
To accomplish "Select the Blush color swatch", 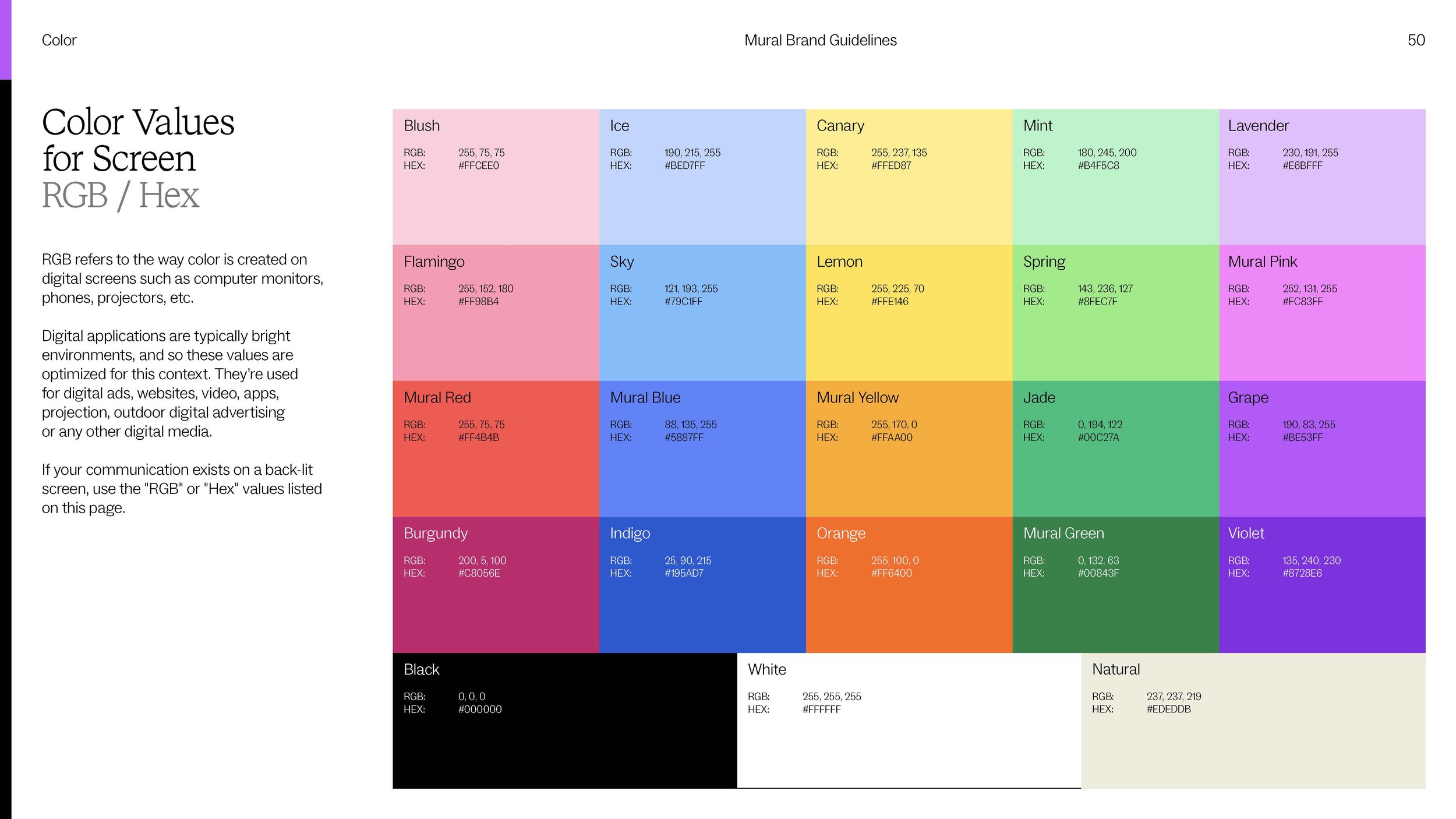I will click(496, 176).
